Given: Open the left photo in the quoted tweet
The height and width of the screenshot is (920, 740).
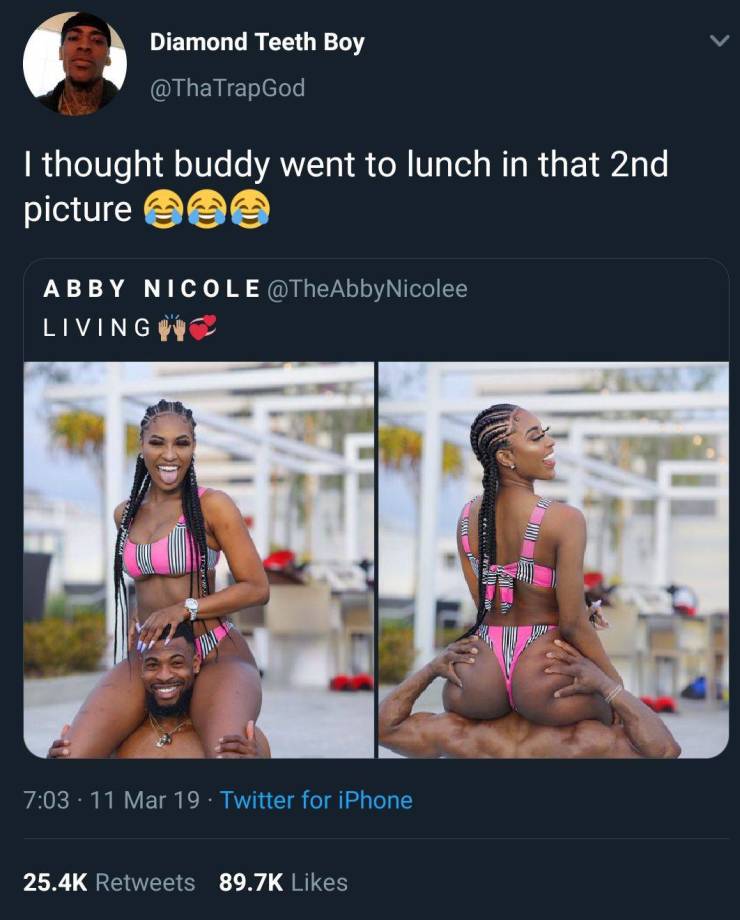Looking at the screenshot, I should 198,560.
